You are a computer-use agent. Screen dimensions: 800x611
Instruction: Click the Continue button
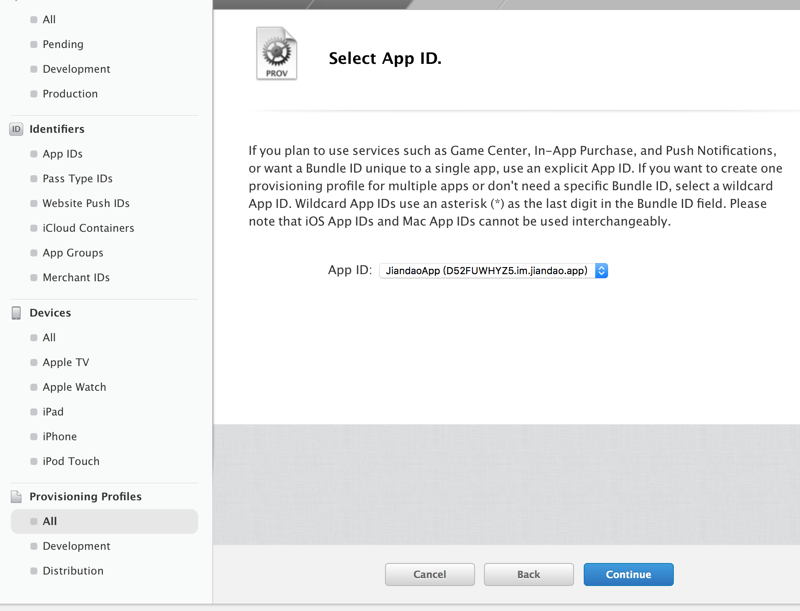[x=629, y=574]
